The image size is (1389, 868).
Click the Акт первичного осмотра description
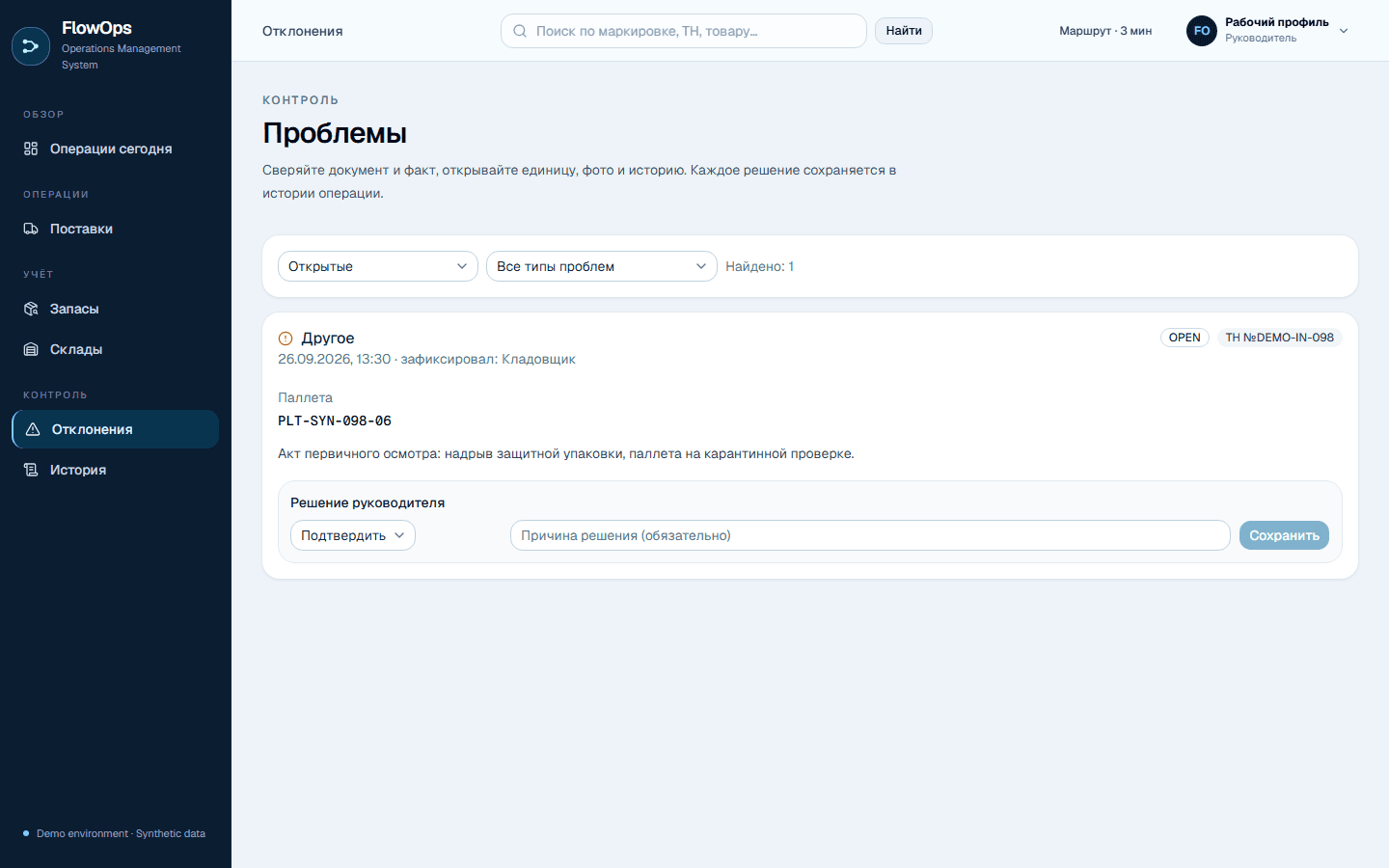click(x=566, y=453)
